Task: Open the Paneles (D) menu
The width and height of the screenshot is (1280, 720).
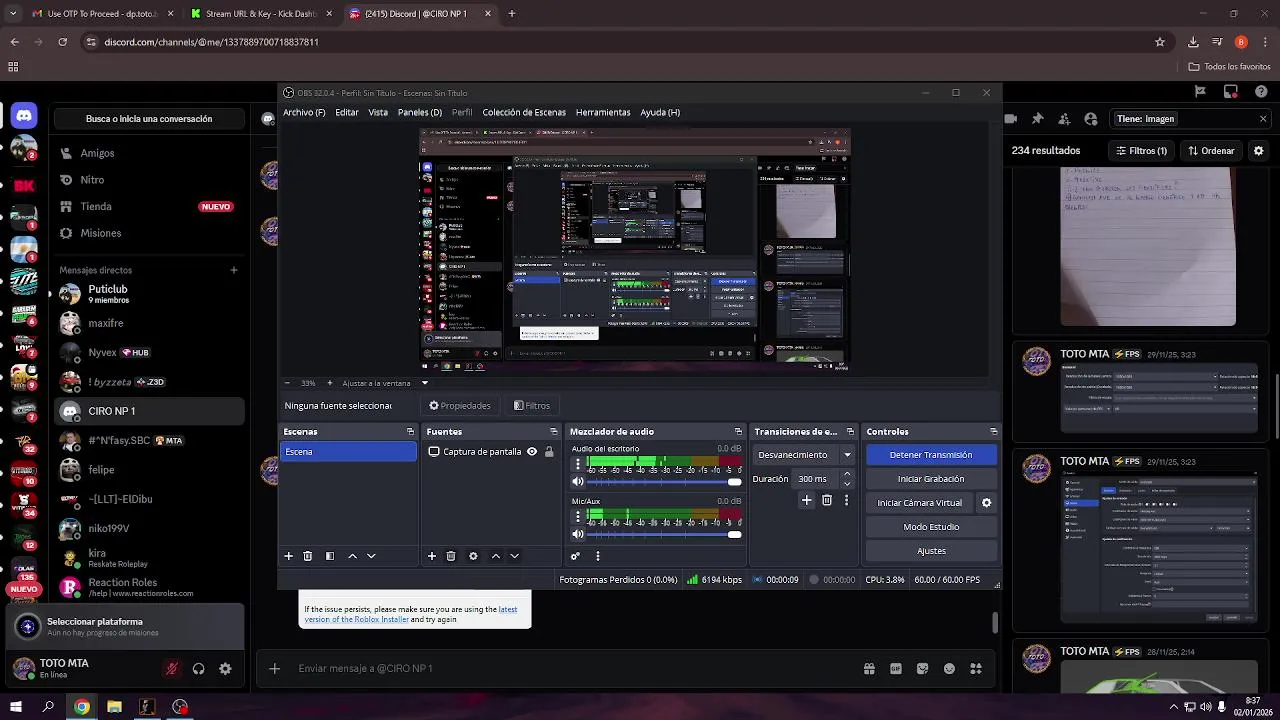Action: 420,113
